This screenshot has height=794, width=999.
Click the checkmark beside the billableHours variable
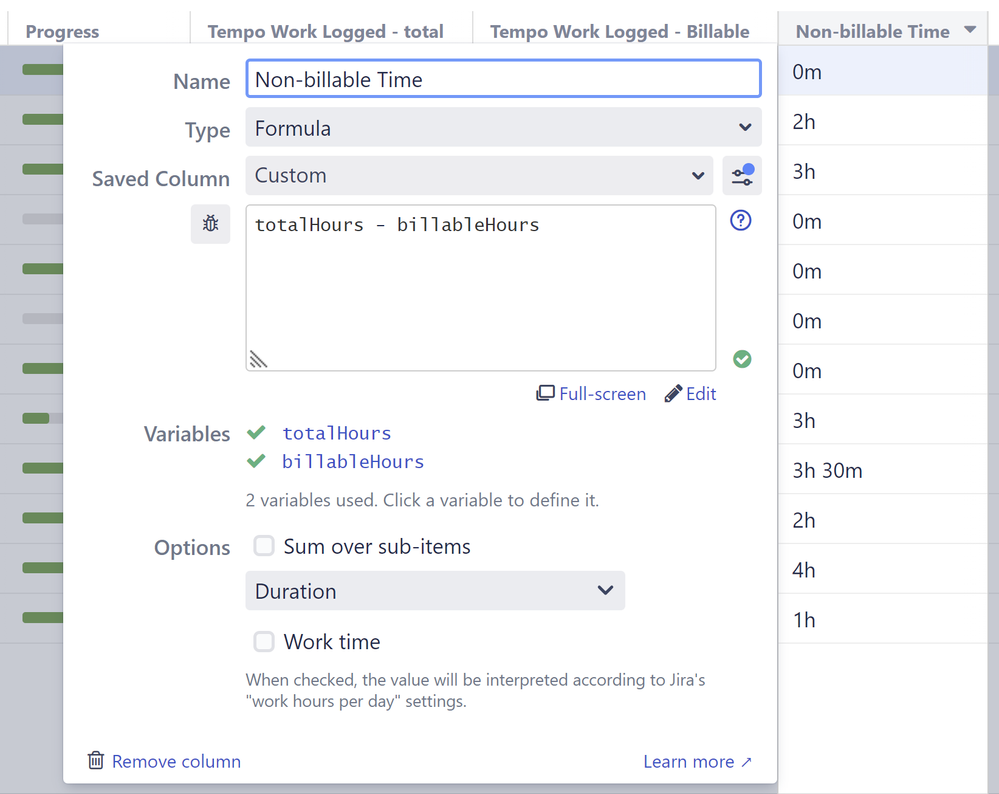pyautogui.click(x=256, y=462)
